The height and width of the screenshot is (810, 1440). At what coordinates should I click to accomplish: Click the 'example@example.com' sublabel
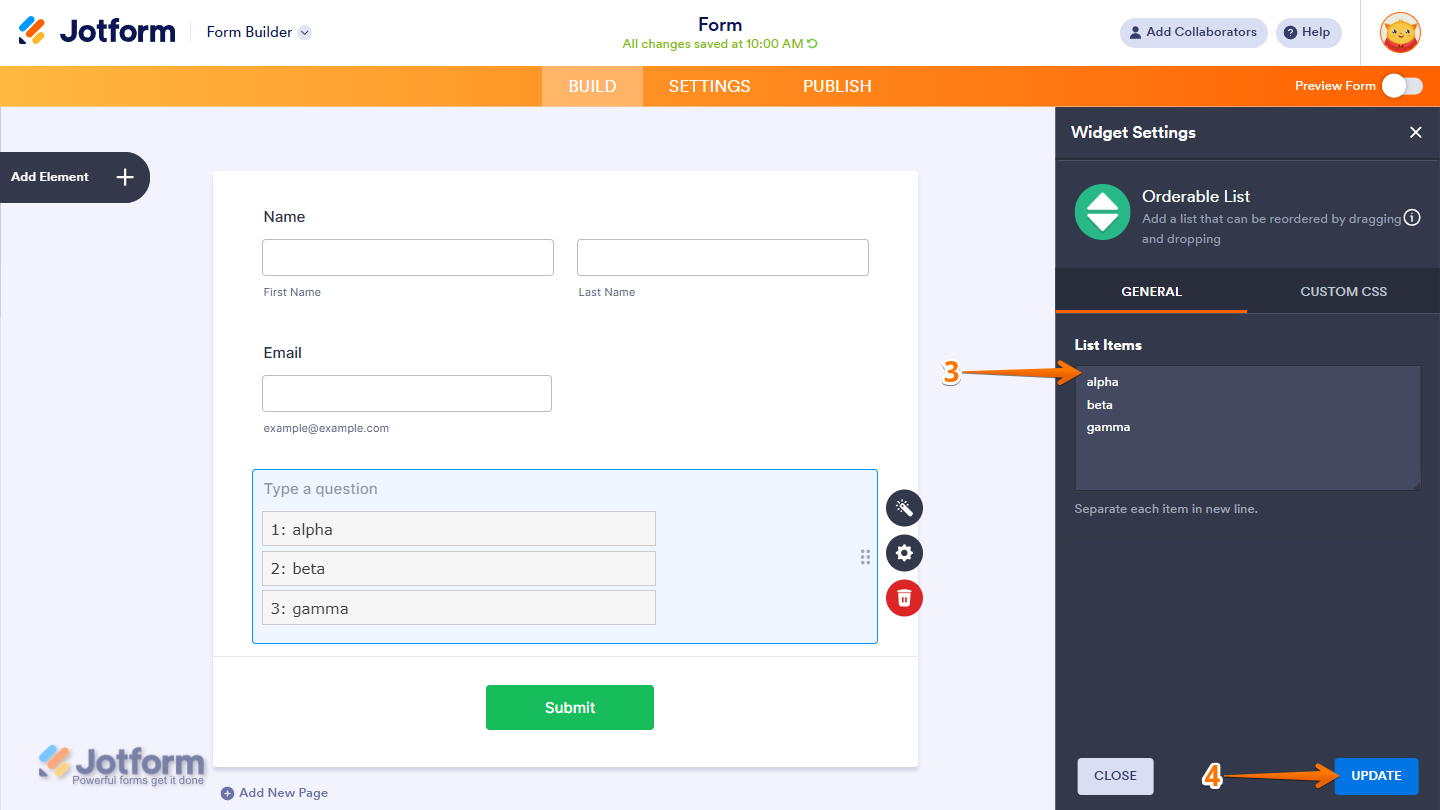(326, 428)
